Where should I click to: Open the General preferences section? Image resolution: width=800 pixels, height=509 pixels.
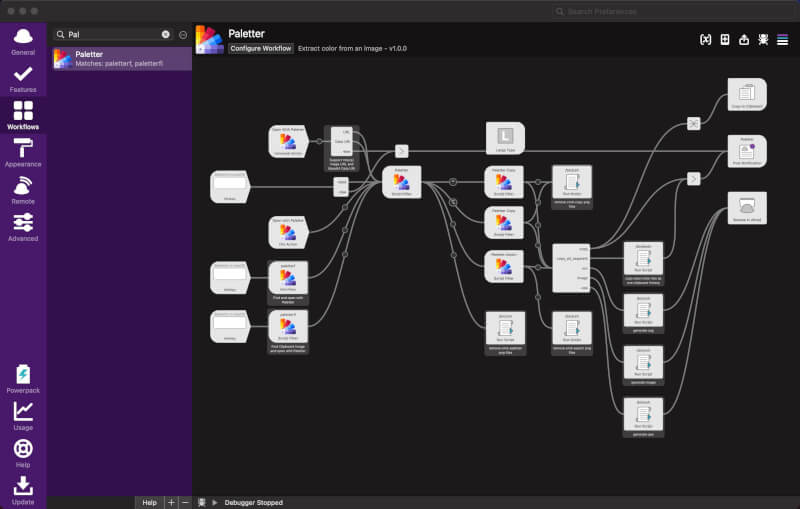[x=23, y=41]
